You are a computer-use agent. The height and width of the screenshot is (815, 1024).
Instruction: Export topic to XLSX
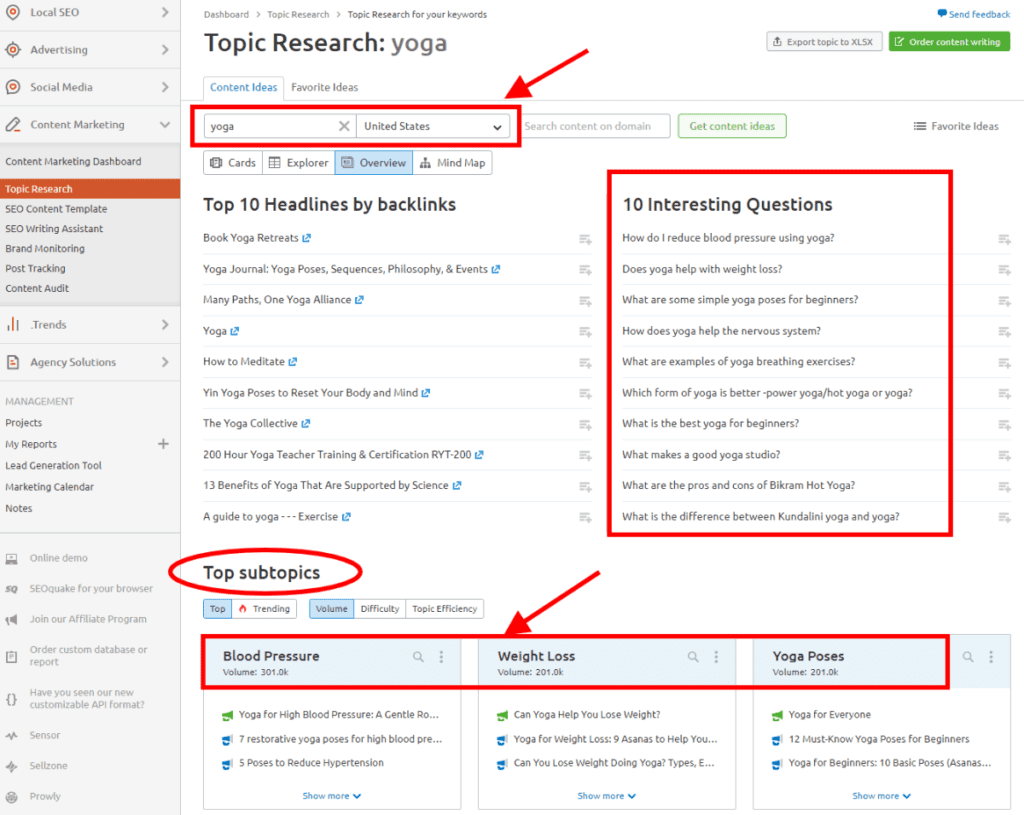click(x=824, y=42)
